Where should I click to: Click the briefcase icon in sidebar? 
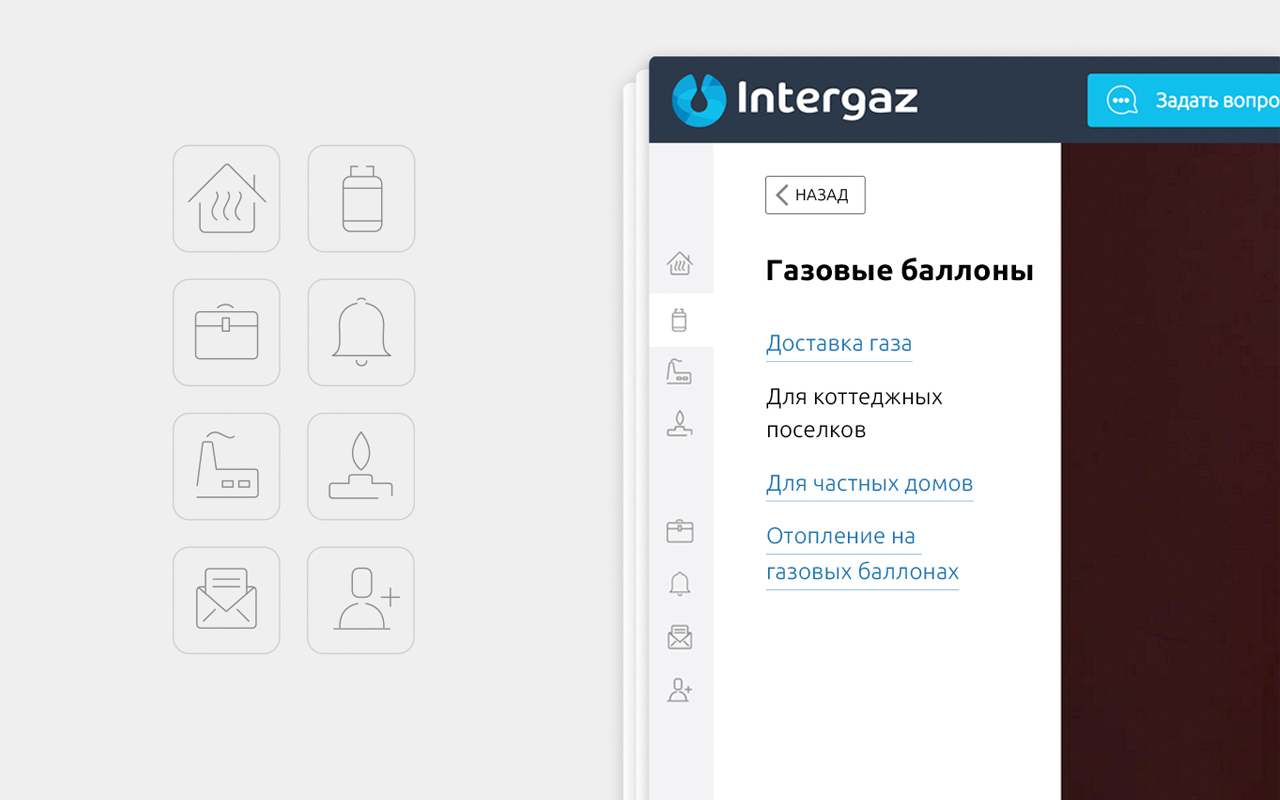click(x=680, y=531)
